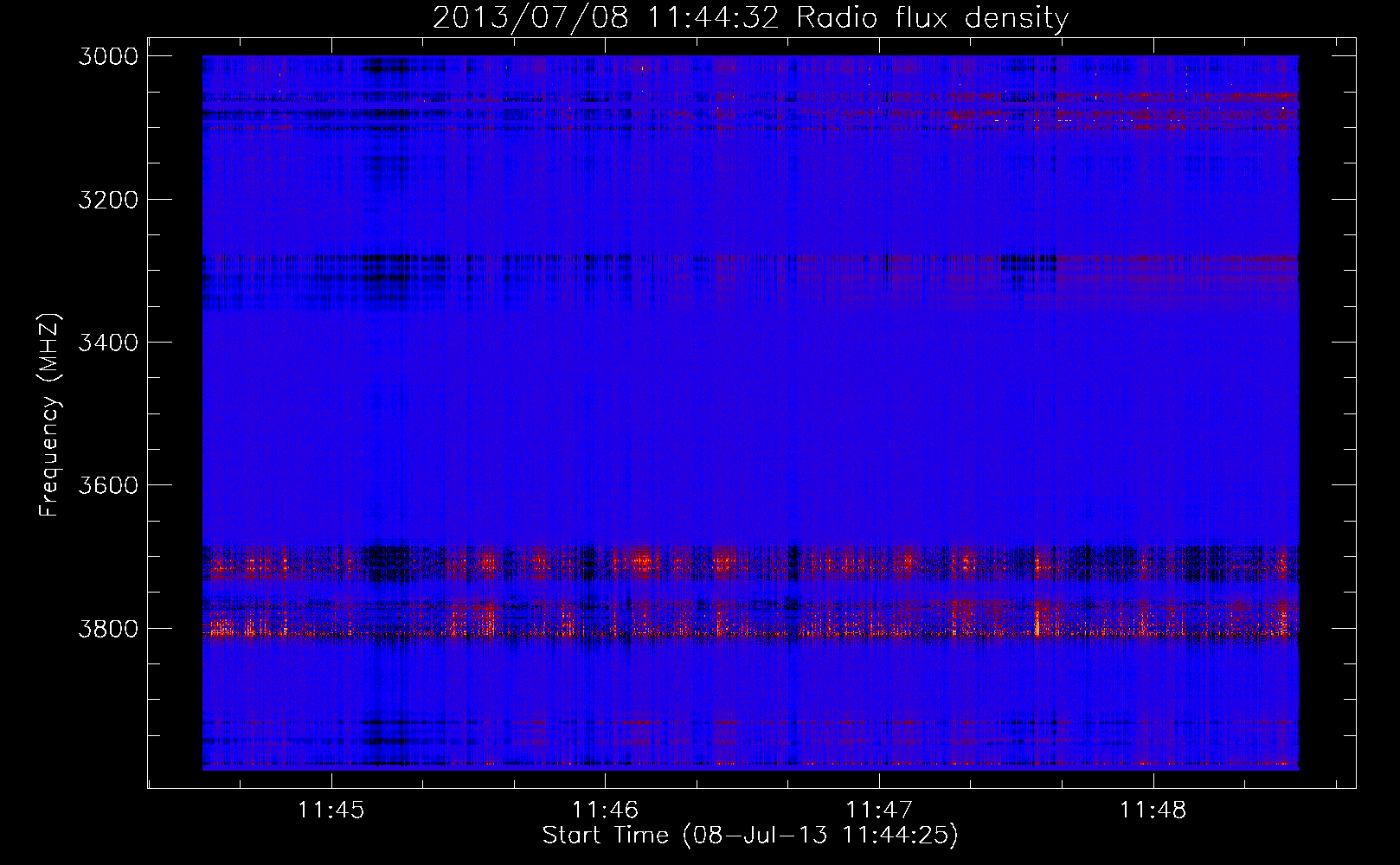Click the "11:45" time axis label
The height and width of the screenshot is (865, 1400).
pos(331,810)
